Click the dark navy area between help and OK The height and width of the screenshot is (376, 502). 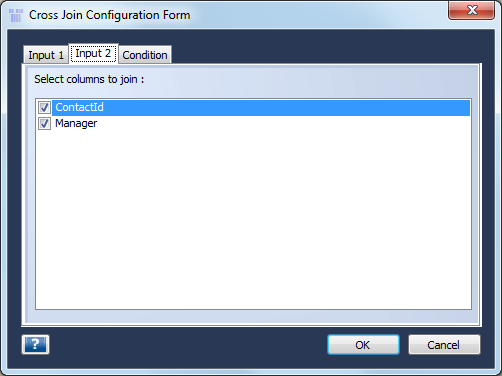coord(188,345)
